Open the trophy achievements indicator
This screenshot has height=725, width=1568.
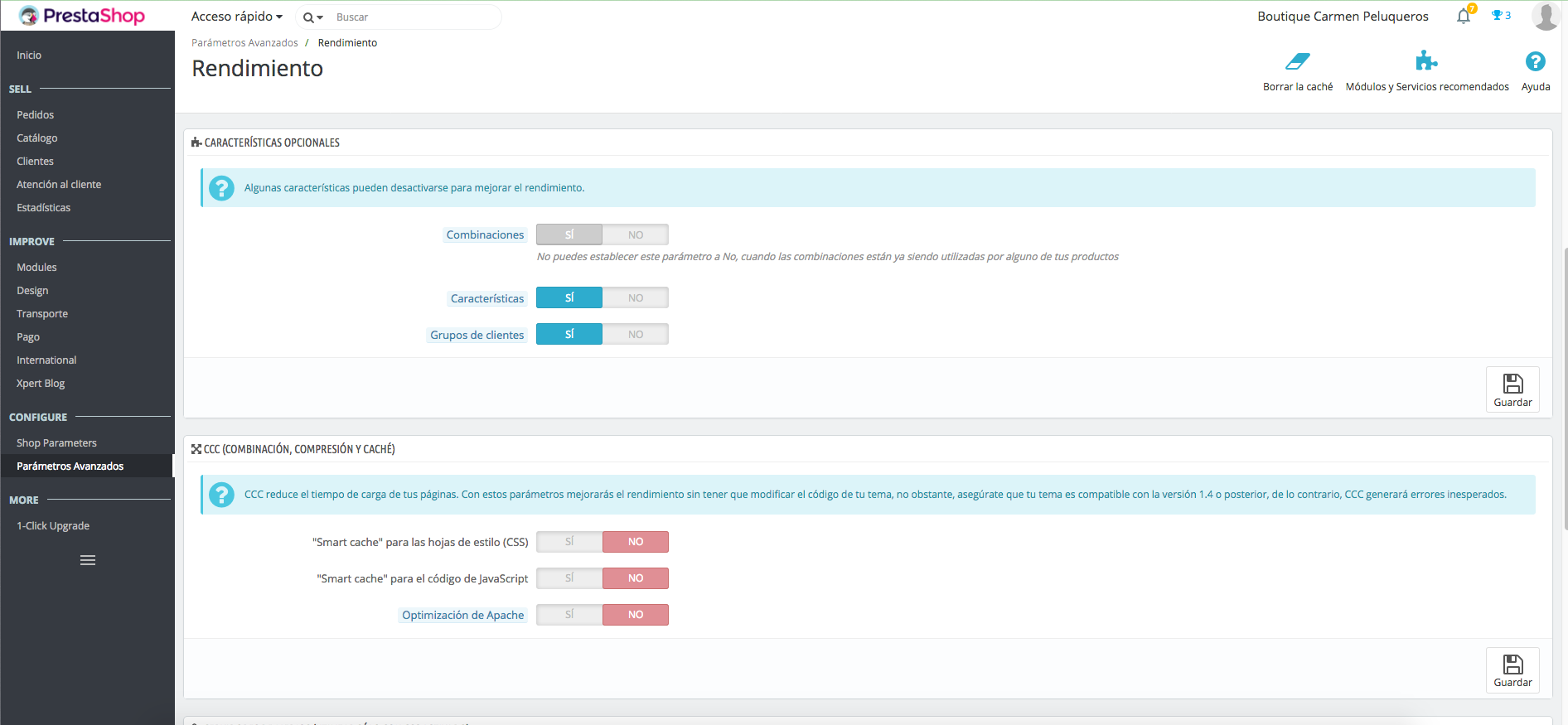tap(1501, 16)
